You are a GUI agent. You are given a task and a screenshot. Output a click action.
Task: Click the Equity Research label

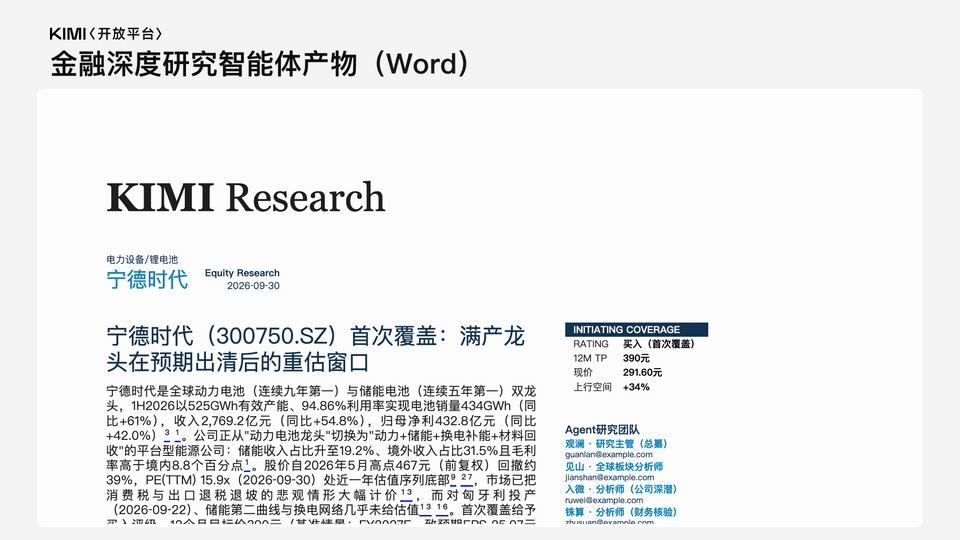[242, 273]
